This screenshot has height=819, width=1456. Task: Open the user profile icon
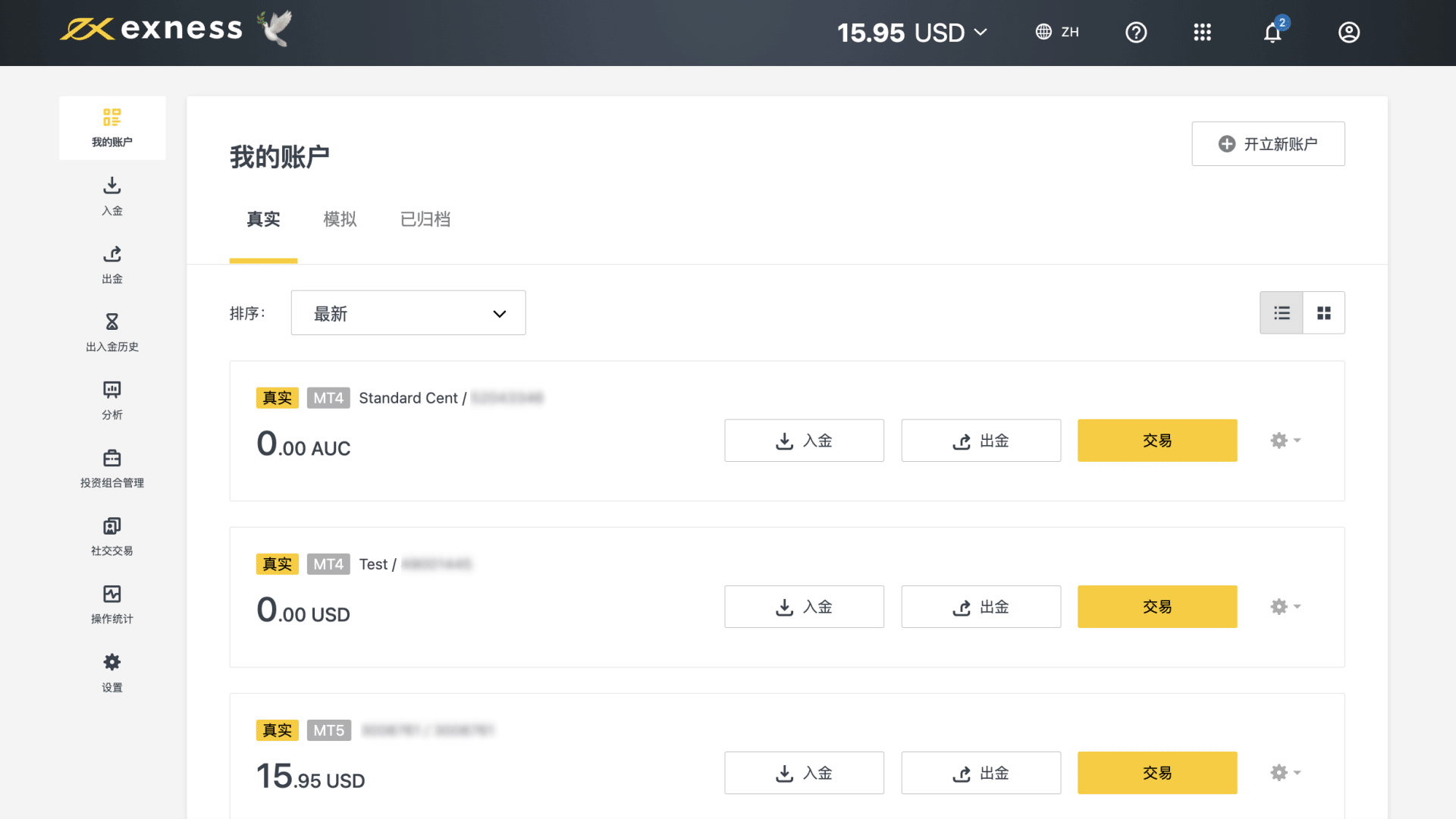[x=1349, y=33]
